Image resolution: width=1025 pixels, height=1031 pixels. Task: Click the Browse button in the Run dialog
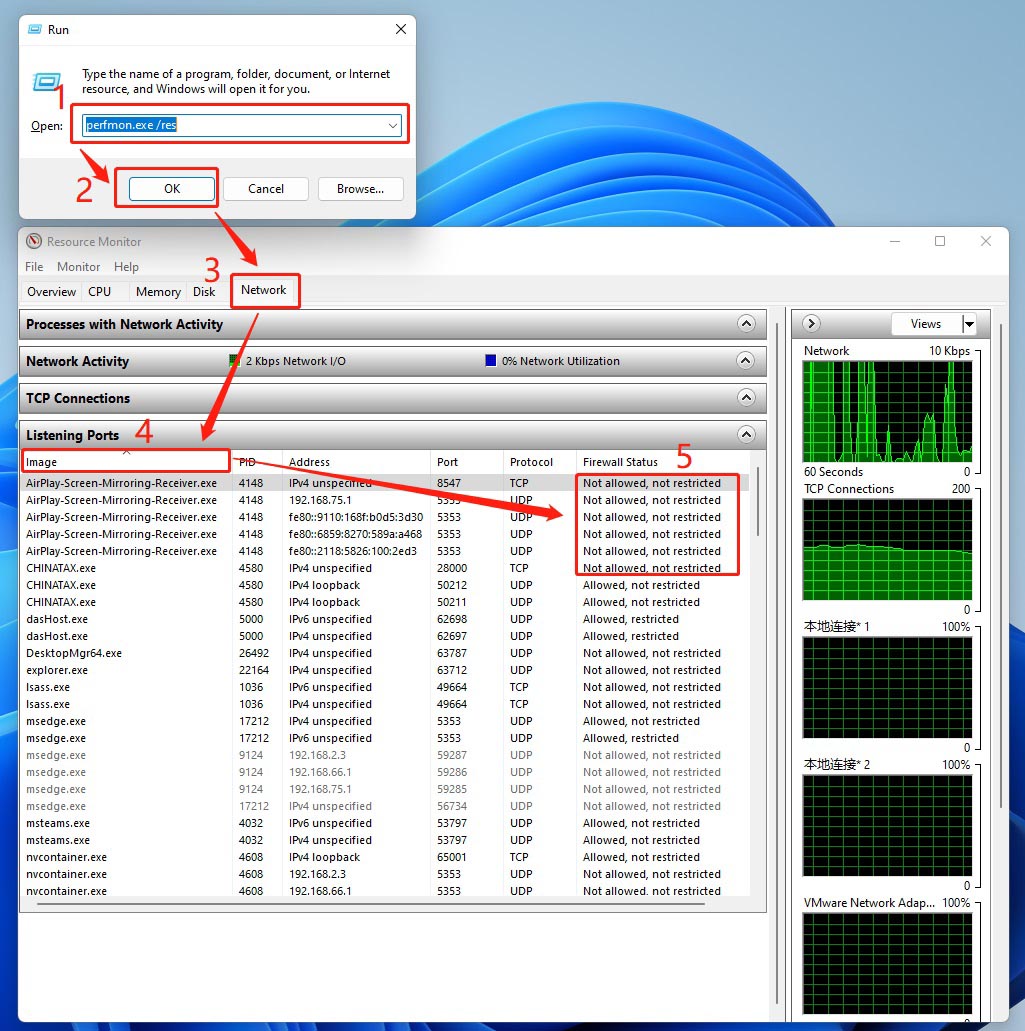coord(360,188)
